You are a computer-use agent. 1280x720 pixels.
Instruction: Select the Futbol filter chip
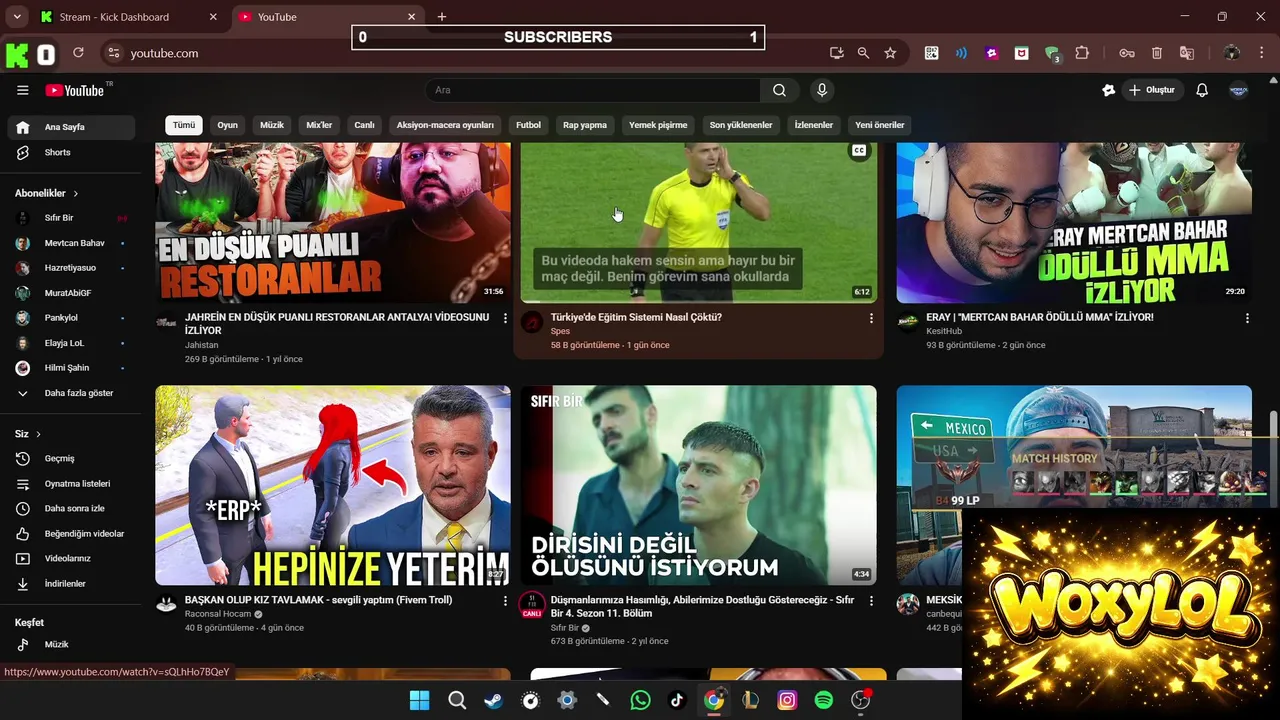click(x=528, y=125)
